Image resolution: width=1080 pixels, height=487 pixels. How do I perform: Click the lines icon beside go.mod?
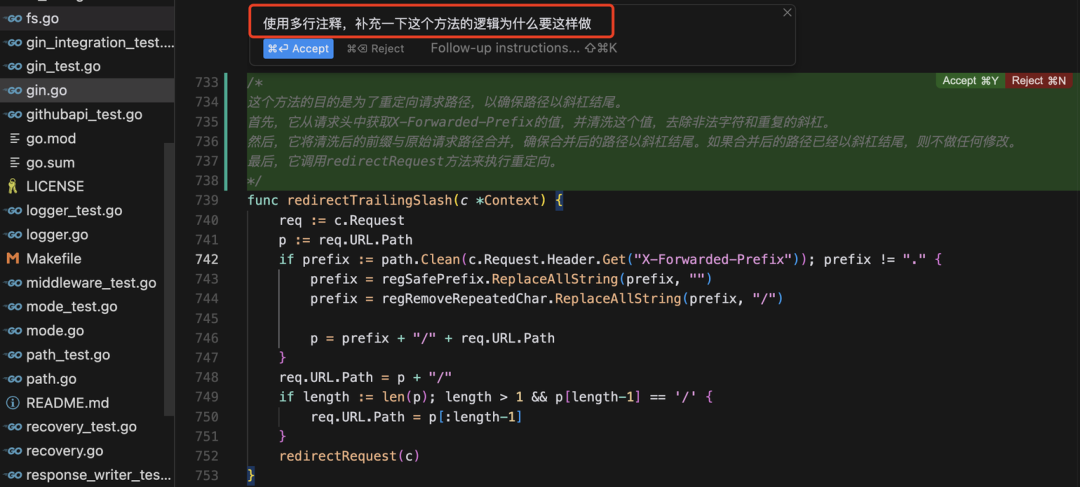click(x=14, y=138)
